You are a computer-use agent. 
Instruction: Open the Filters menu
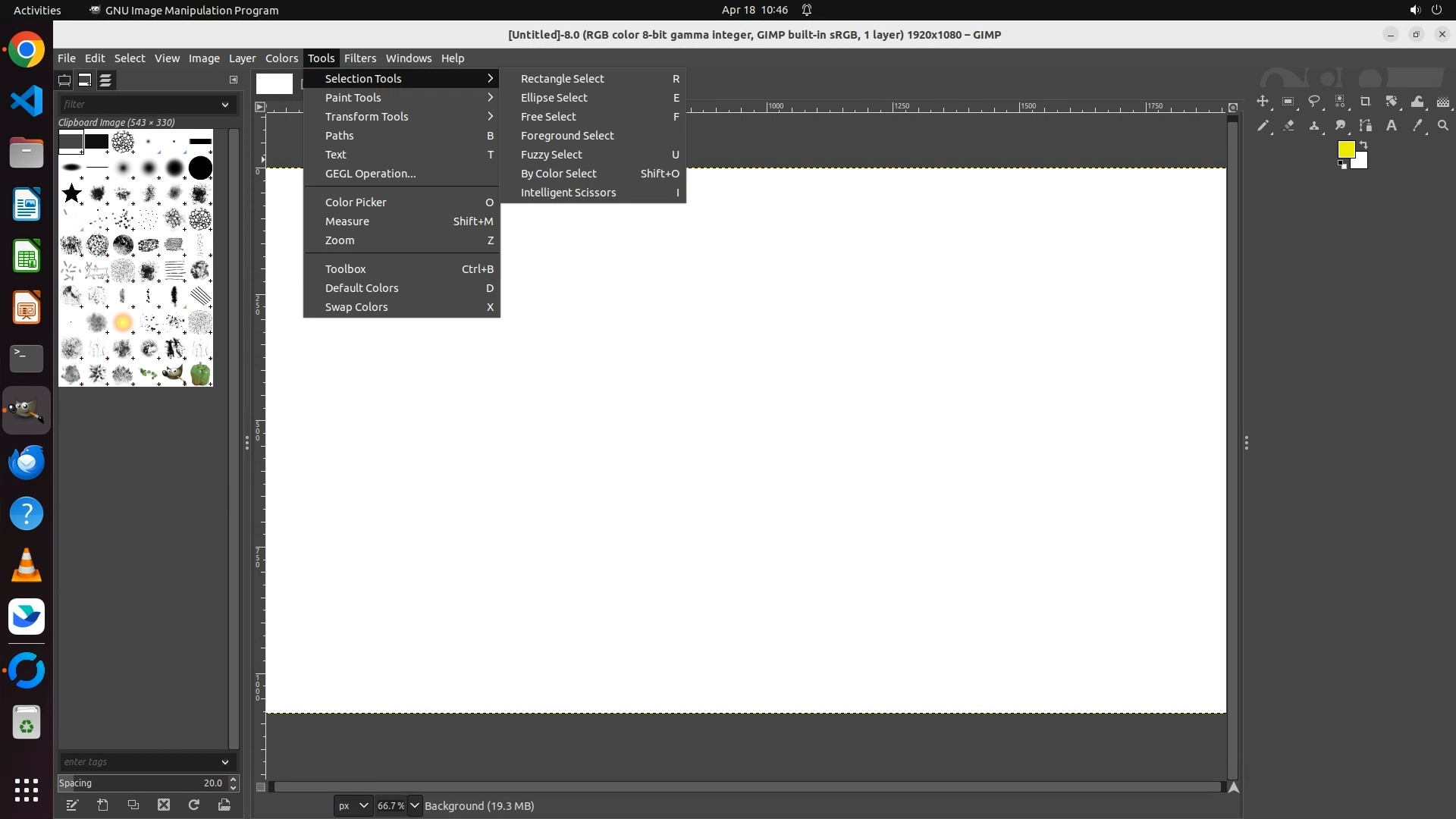tap(359, 58)
